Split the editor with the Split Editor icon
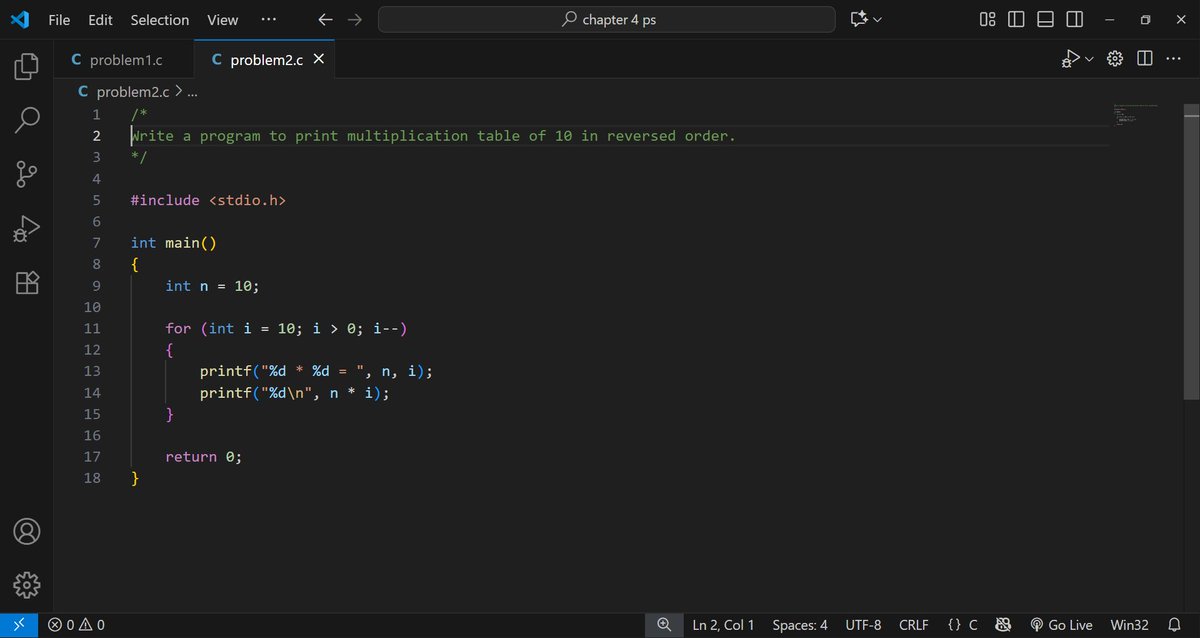The image size is (1200, 638). coord(1144,58)
